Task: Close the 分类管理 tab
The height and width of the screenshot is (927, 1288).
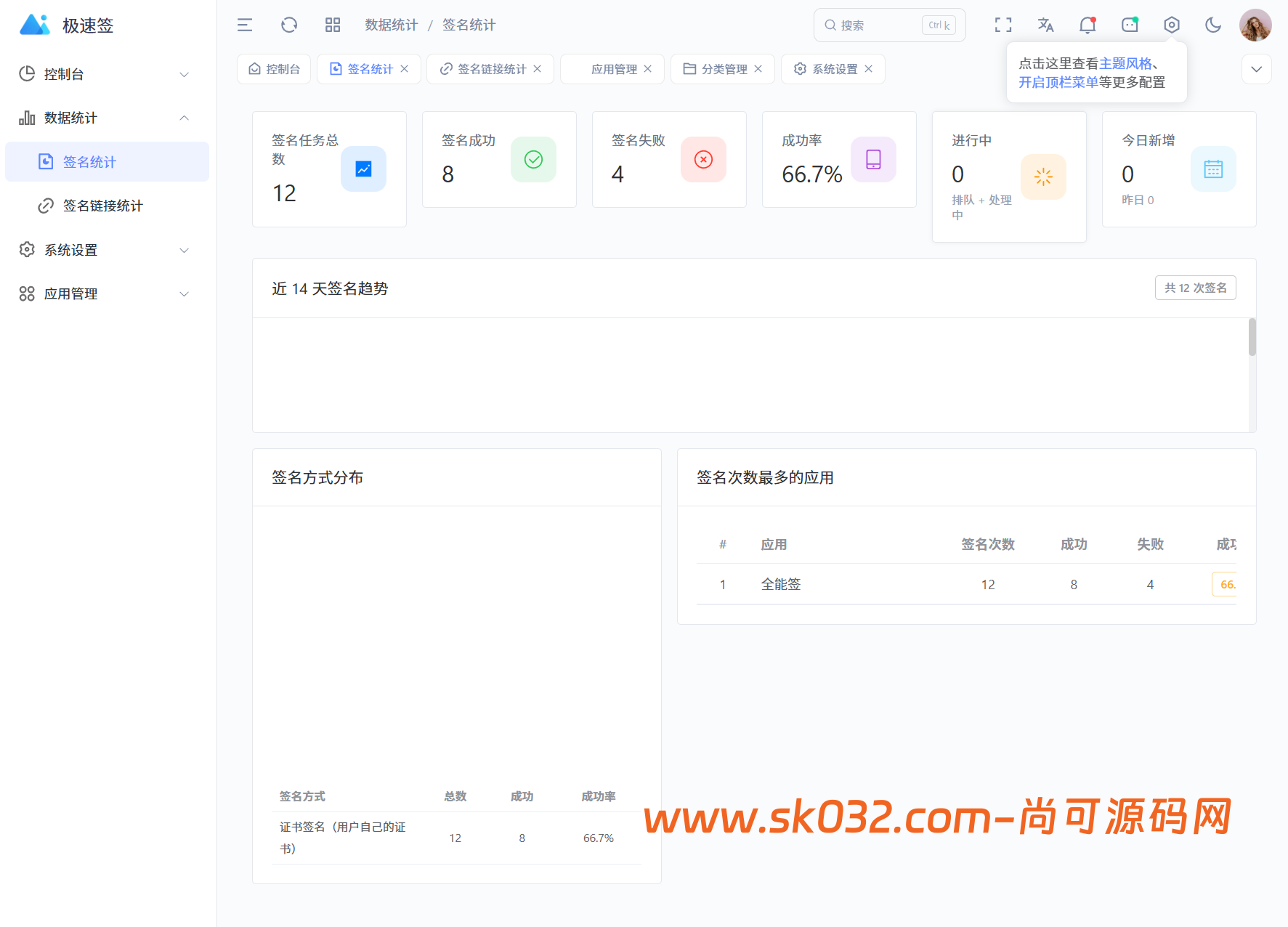Action: pos(758,69)
